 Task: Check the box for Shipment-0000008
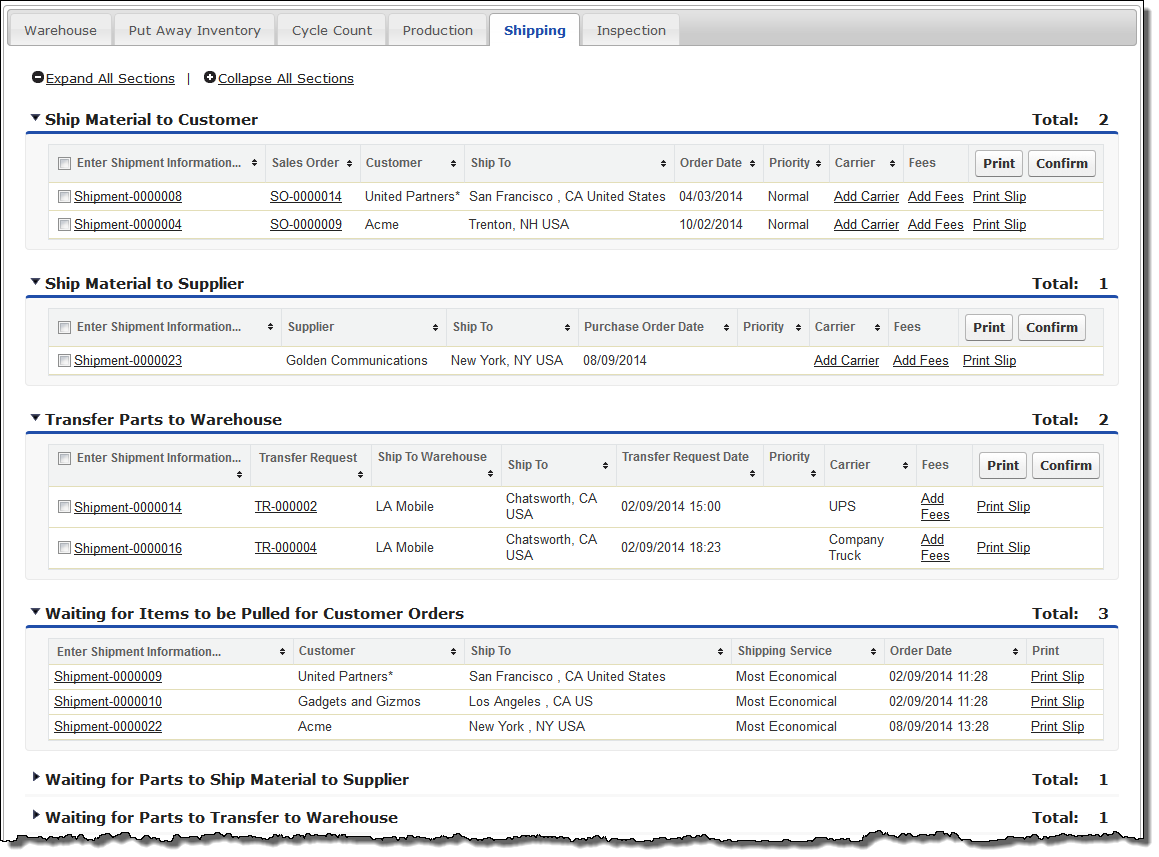[x=65, y=197]
